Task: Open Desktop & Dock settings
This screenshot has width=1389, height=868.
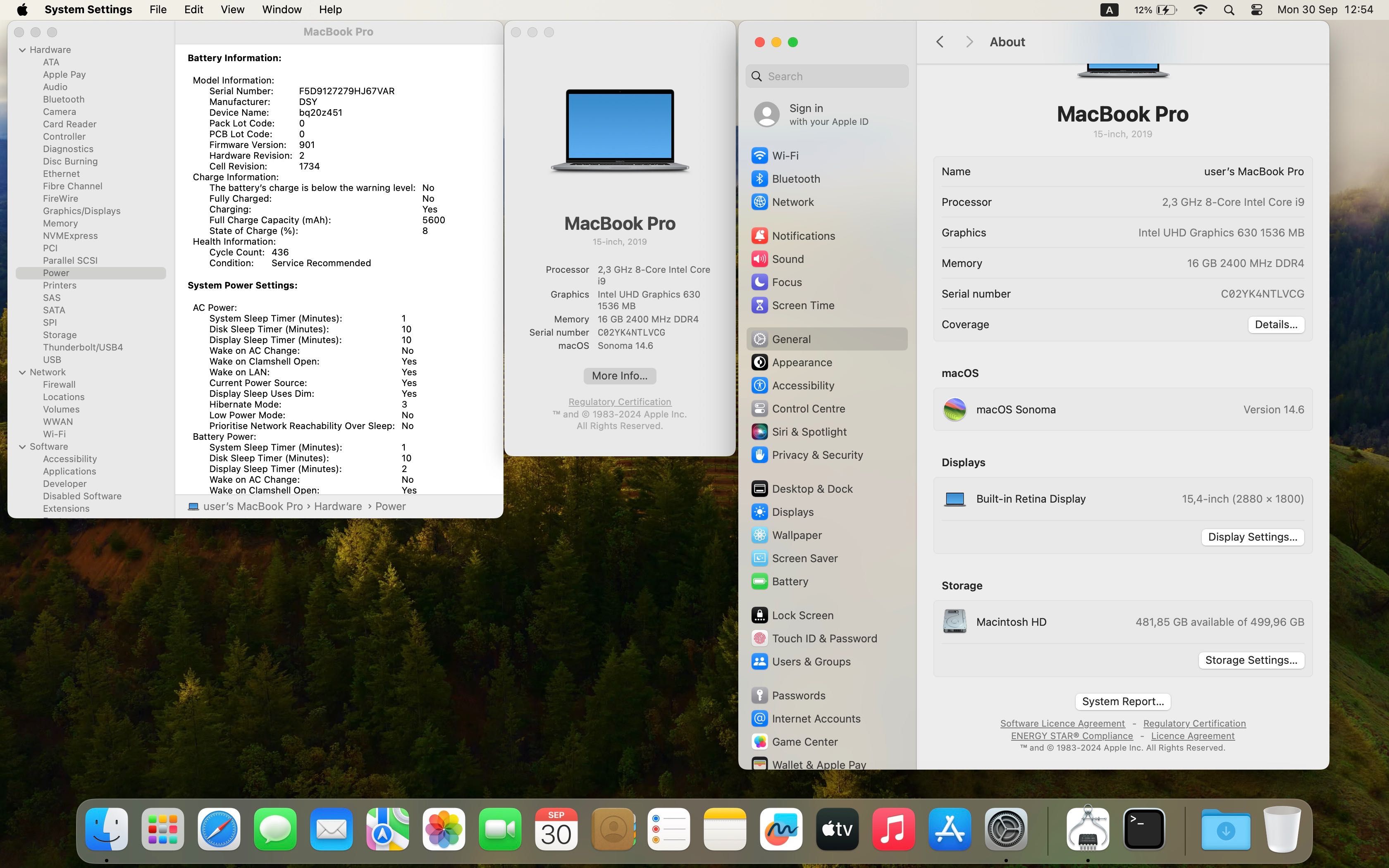Action: [826, 489]
